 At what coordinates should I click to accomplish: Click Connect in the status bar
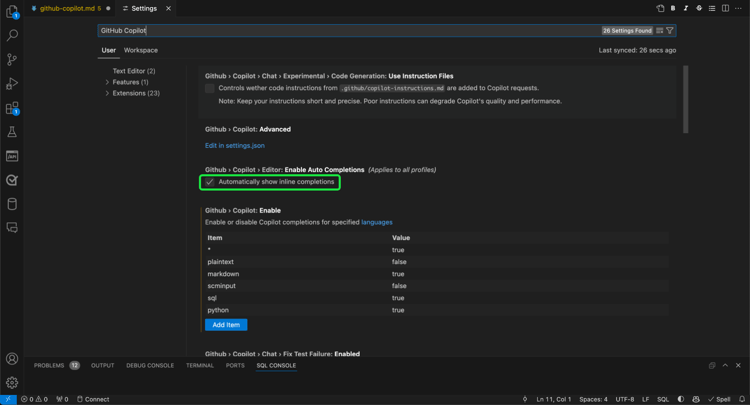[93, 399]
